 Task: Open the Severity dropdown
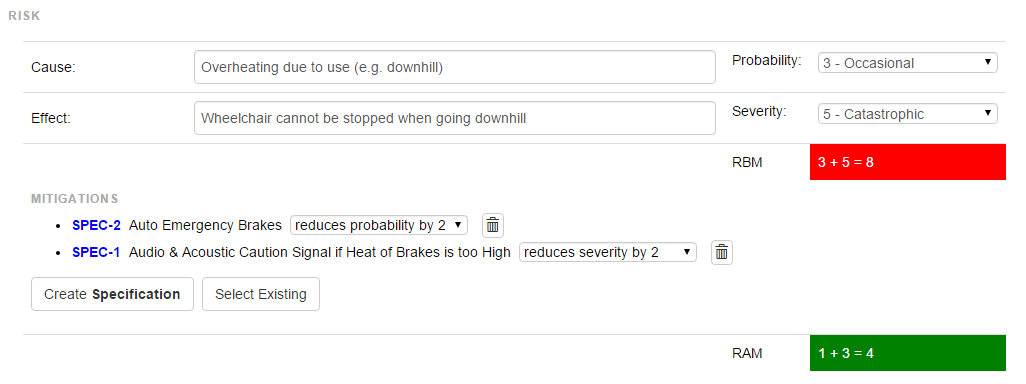908,114
